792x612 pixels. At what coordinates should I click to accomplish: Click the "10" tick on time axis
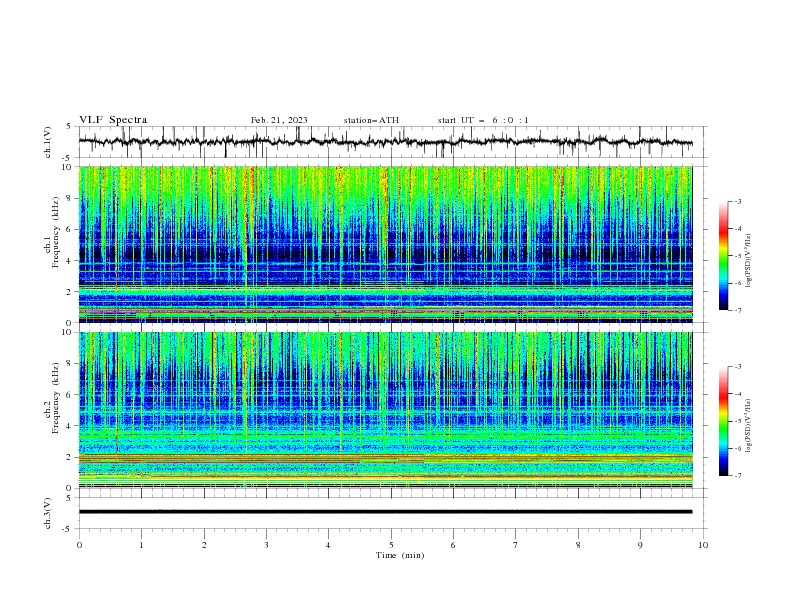coord(703,545)
